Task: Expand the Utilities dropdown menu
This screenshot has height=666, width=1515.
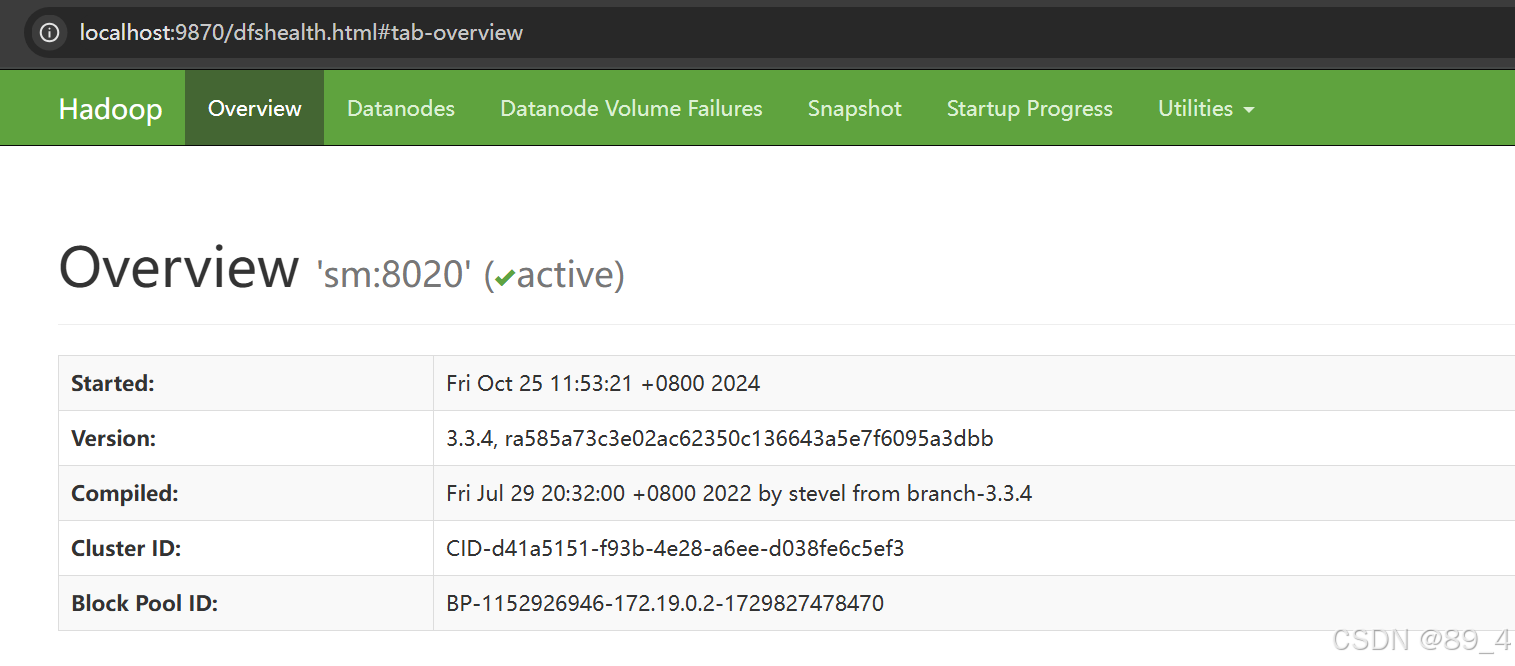Action: (x=1206, y=108)
